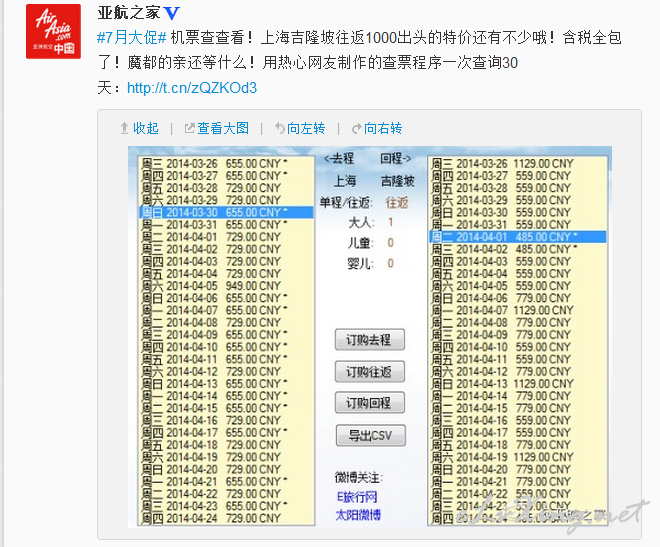The height and width of the screenshot is (547, 660).
Task: Click the 吉隆坡 destination city label
Action: coord(398,181)
